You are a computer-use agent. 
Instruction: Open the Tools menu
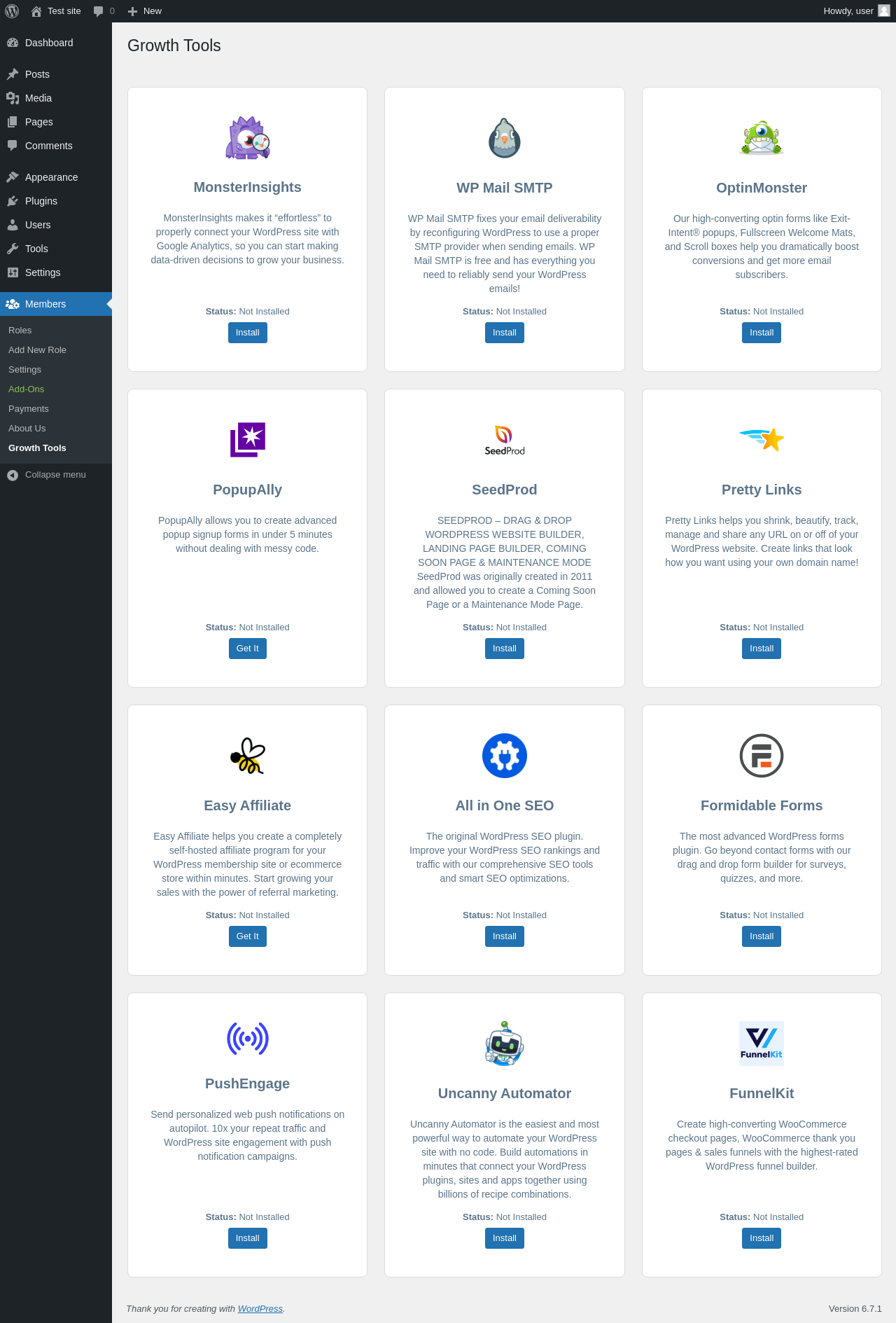tap(56, 249)
